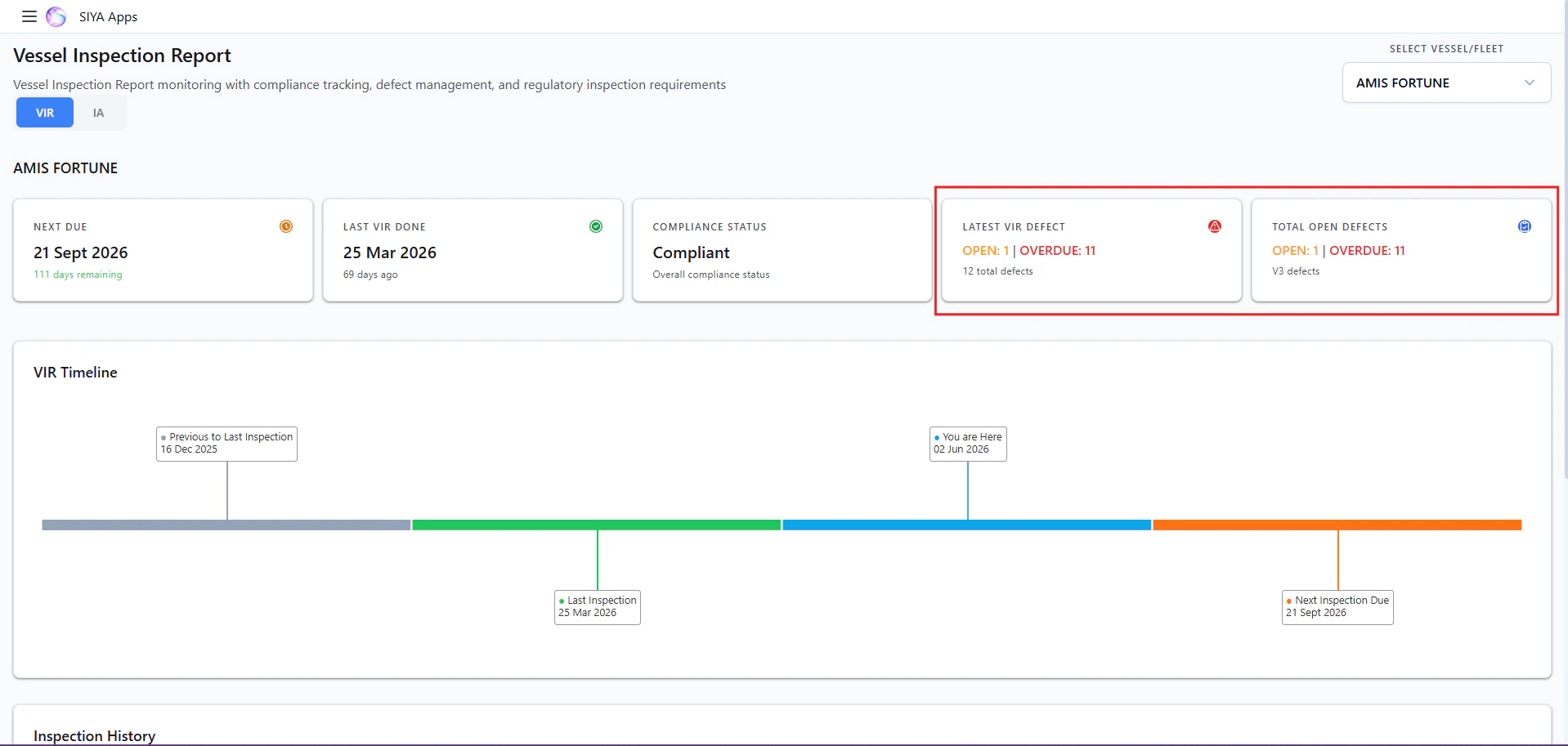Click the '12 total defects' text

[997, 271]
